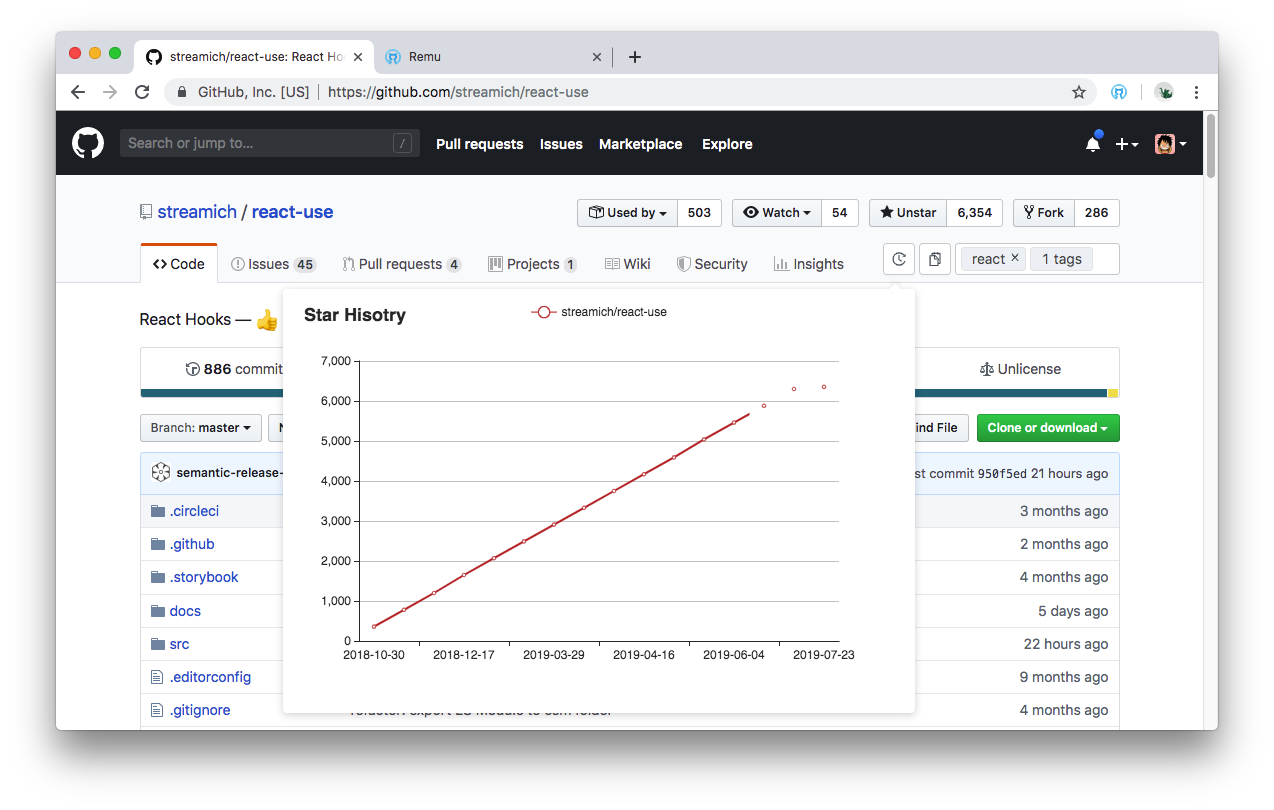The image size is (1274, 810).
Task: Open Explore in GitHub header
Action: [727, 144]
